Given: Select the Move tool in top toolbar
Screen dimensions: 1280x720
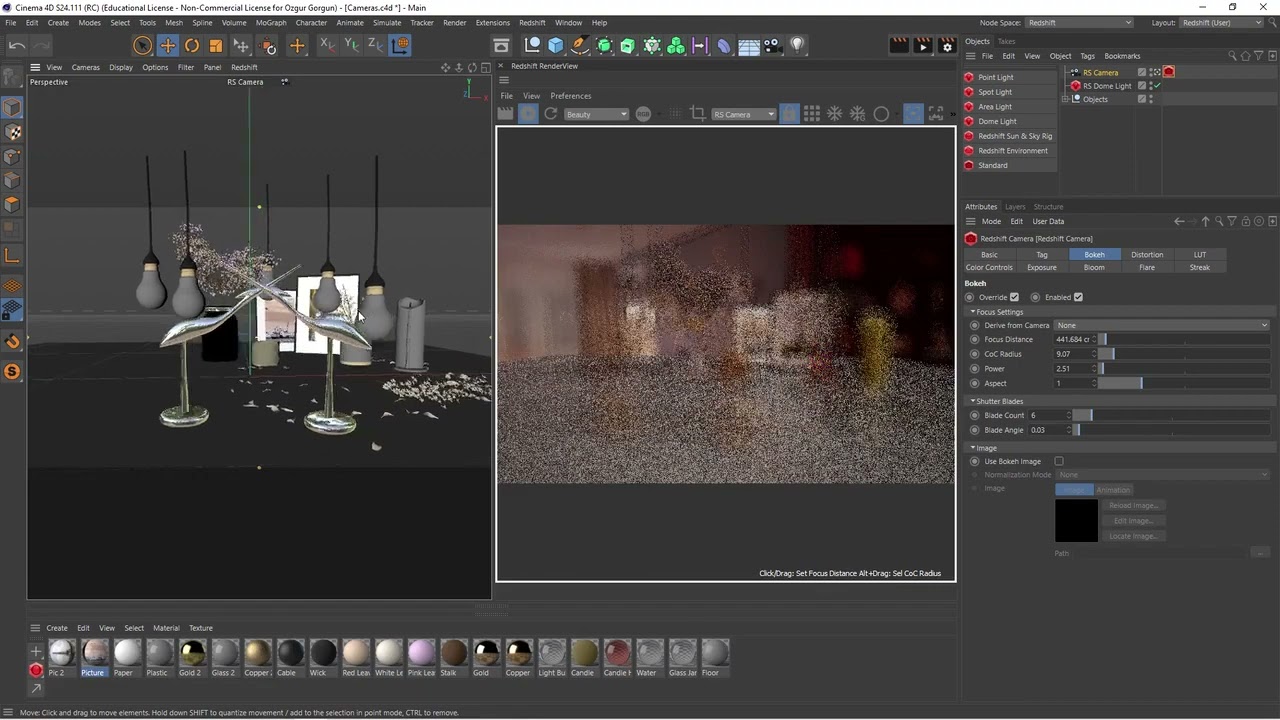Looking at the screenshot, I should pyautogui.click(x=168, y=45).
